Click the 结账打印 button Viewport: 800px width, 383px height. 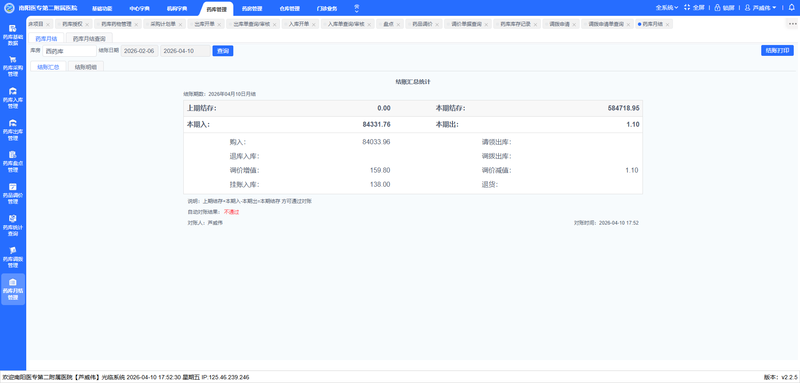tap(777, 50)
